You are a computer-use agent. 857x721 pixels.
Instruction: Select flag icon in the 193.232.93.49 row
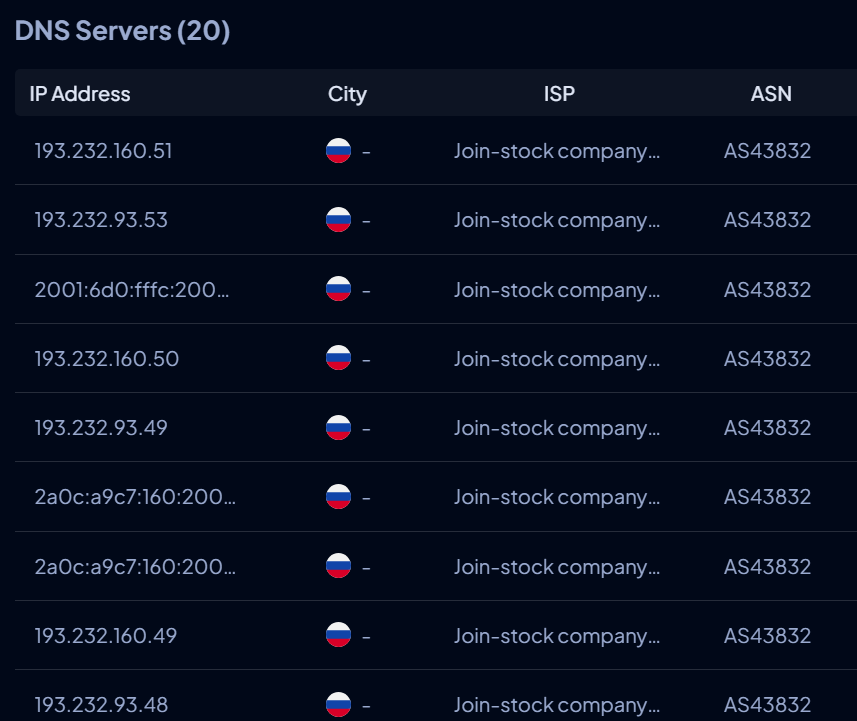click(x=338, y=428)
